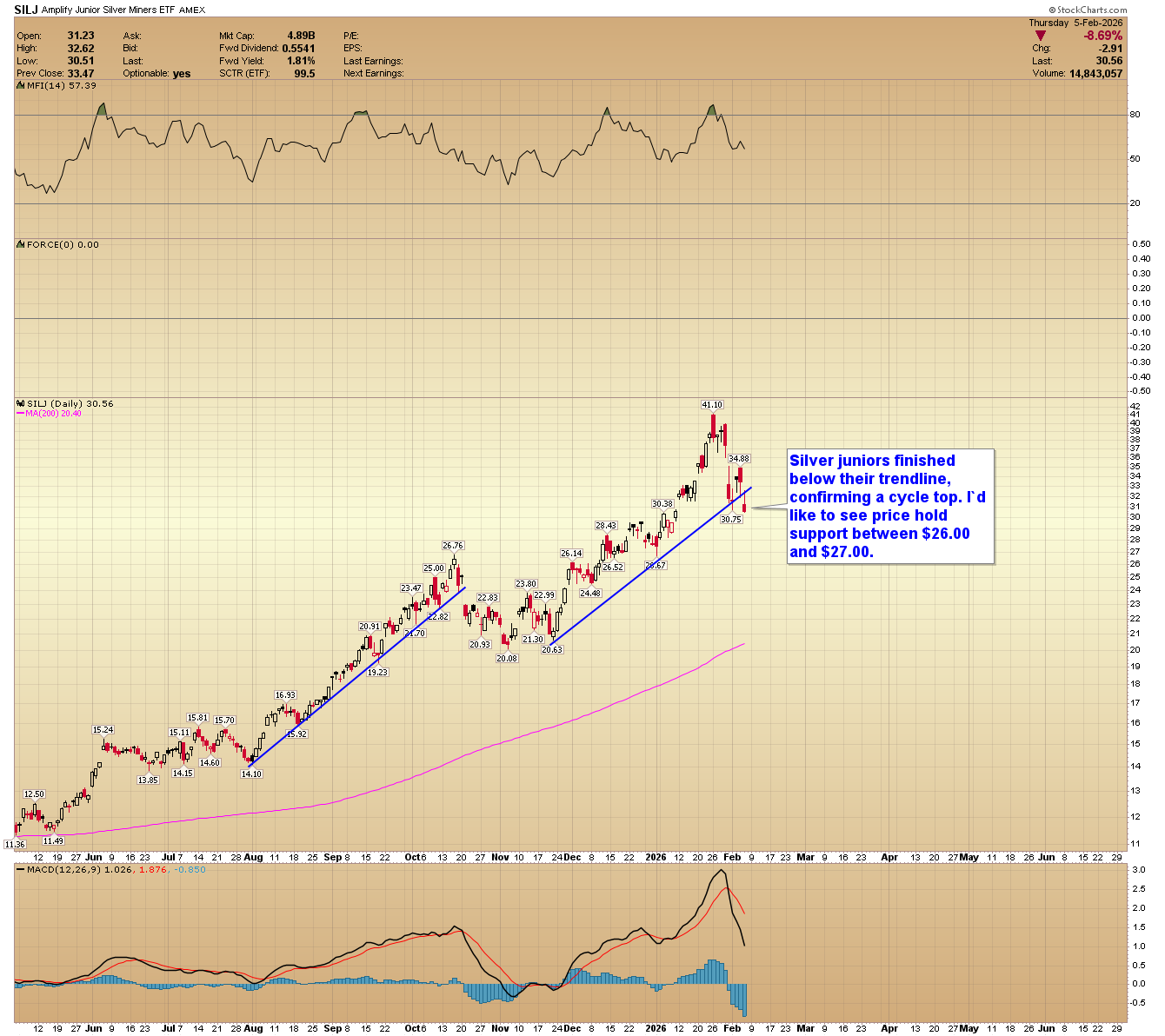Click the 34.88 price label
This screenshot has height=1036, width=1165.
(739, 458)
